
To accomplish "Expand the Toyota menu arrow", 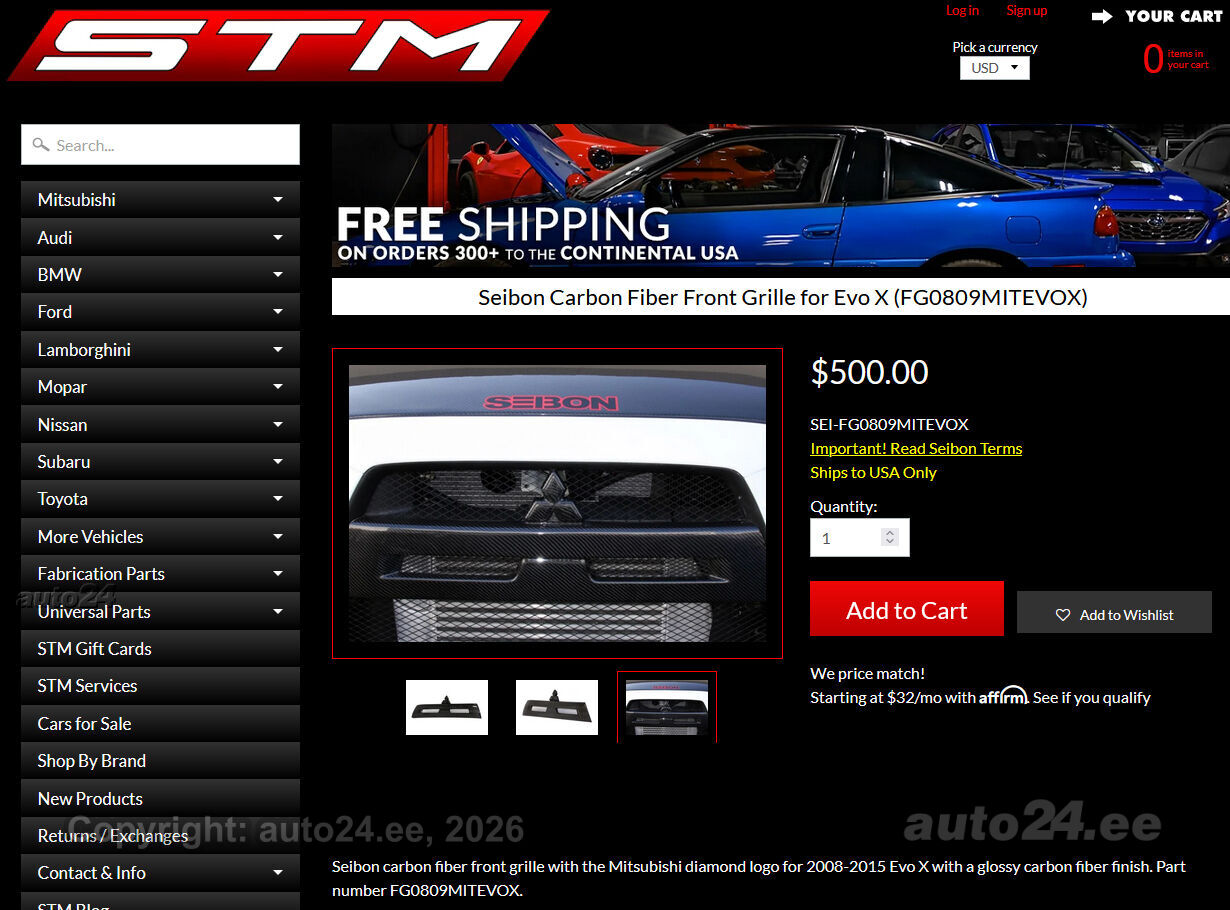I will (x=278, y=499).
